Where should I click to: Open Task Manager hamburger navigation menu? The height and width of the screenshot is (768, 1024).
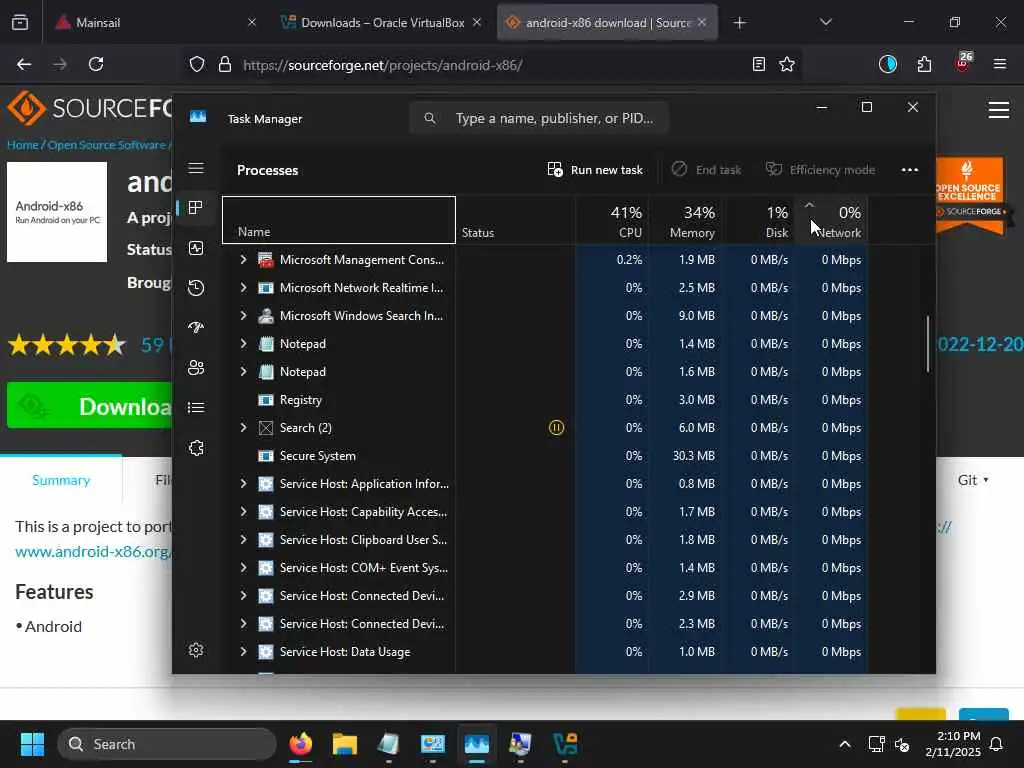tap(196, 168)
